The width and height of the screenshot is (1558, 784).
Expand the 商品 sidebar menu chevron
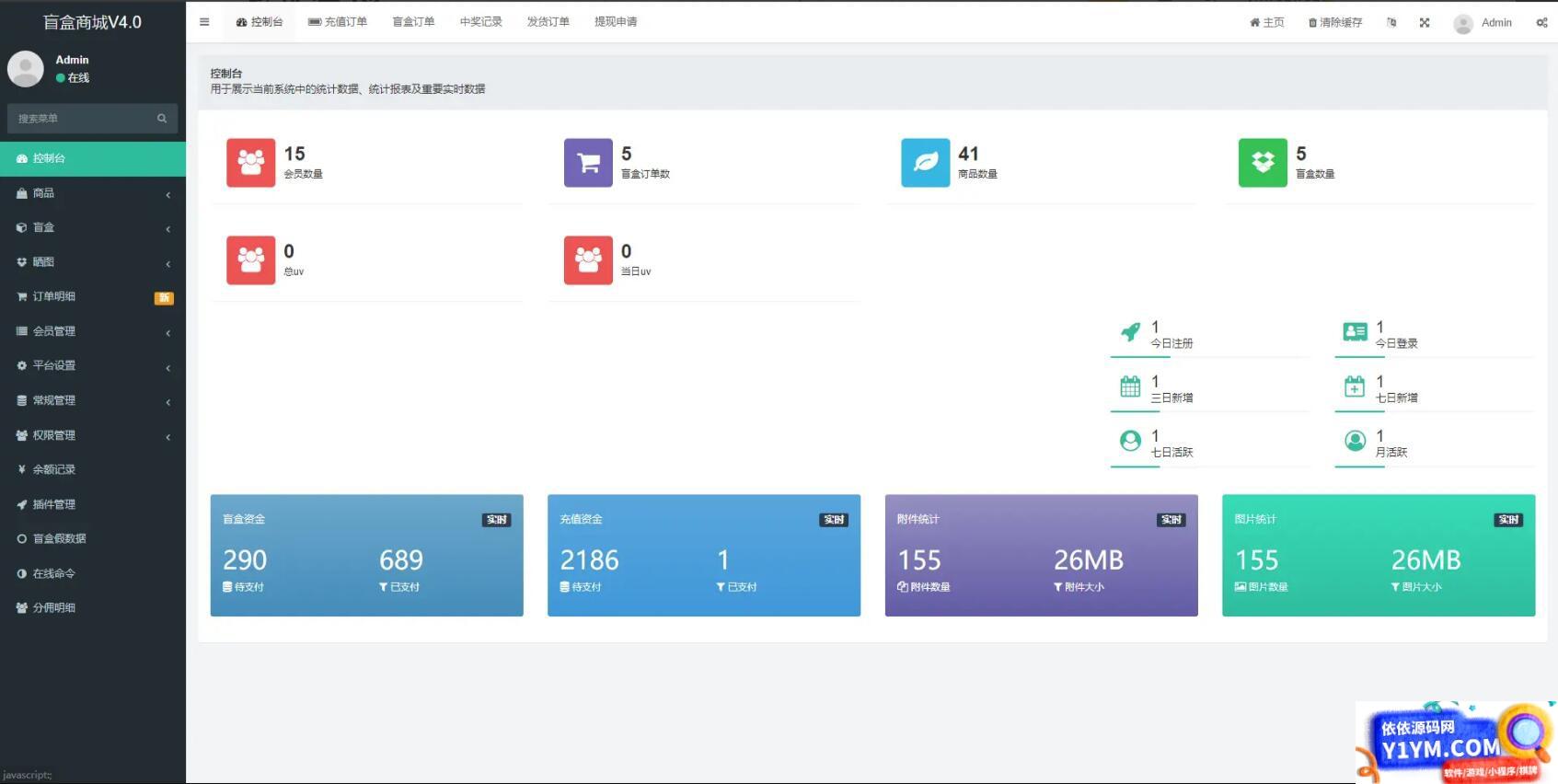tap(168, 194)
